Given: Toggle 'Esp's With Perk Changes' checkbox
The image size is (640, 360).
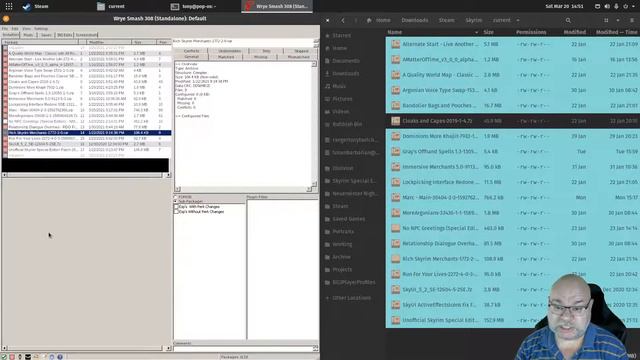Looking at the screenshot, I should pos(176,207).
